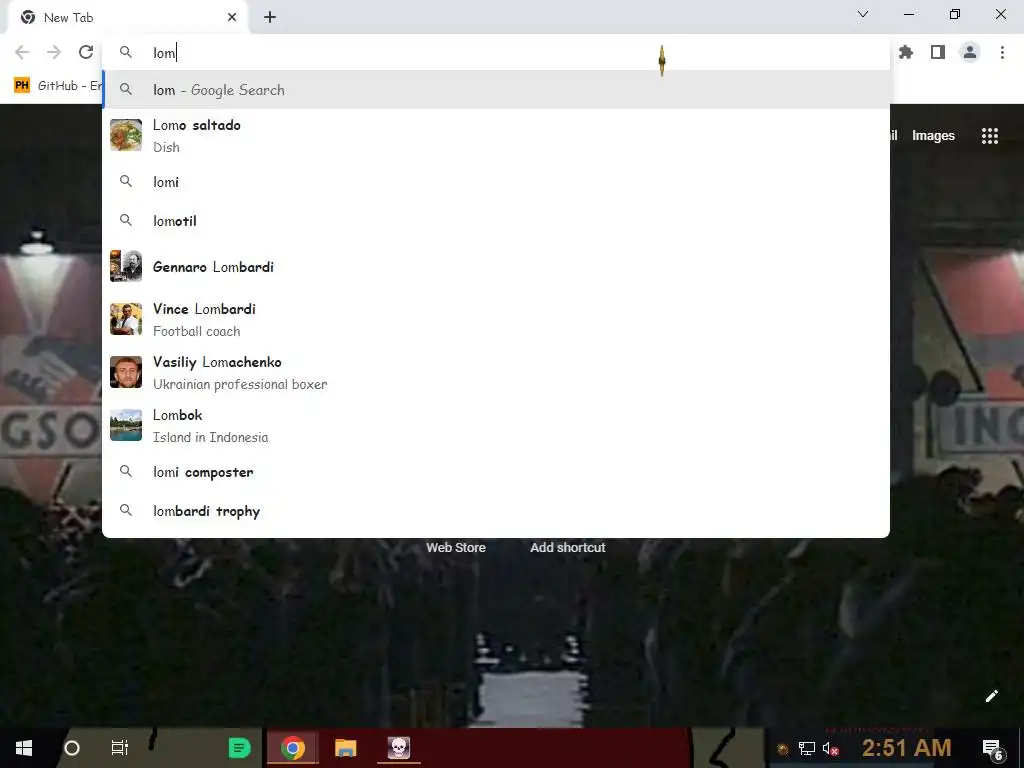Open the Google apps grid
This screenshot has width=1024, height=768.
pyautogui.click(x=990, y=136)
